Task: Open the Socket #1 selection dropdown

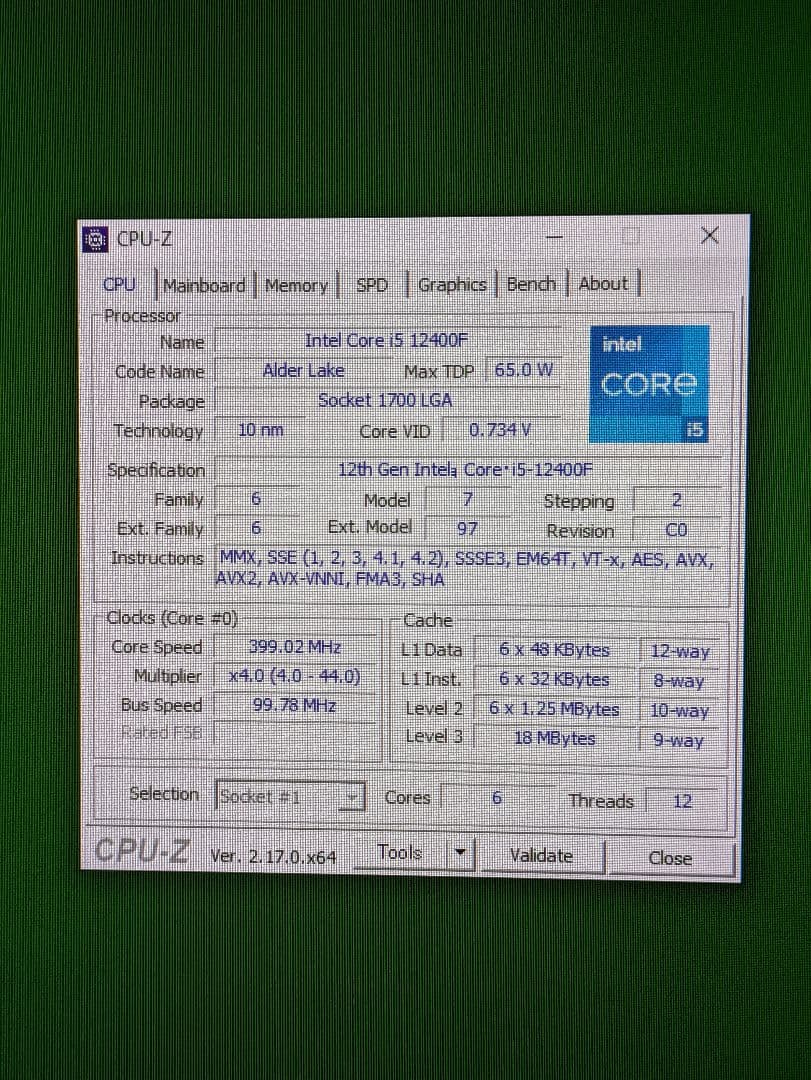Action: pos(352,797)
